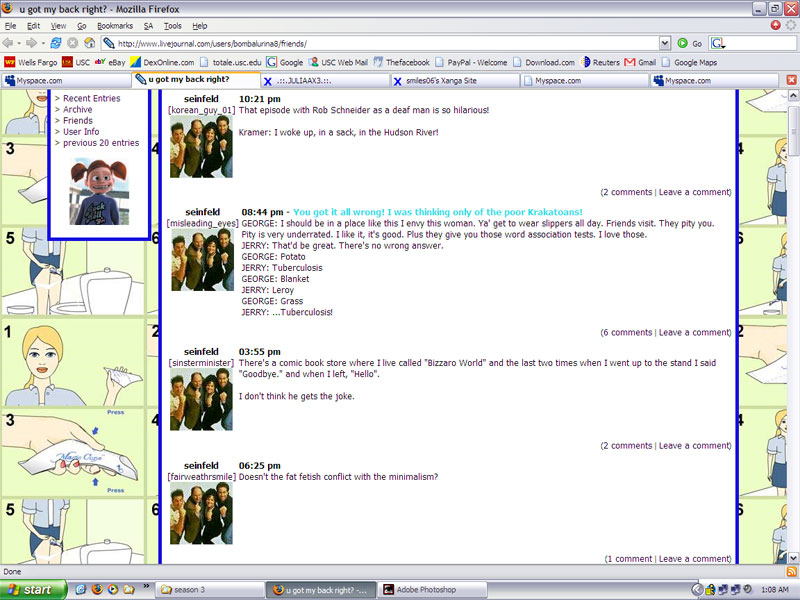Click the page scrollbar down arrow
This screenshot has width=800, height=600.
[793, 558]
